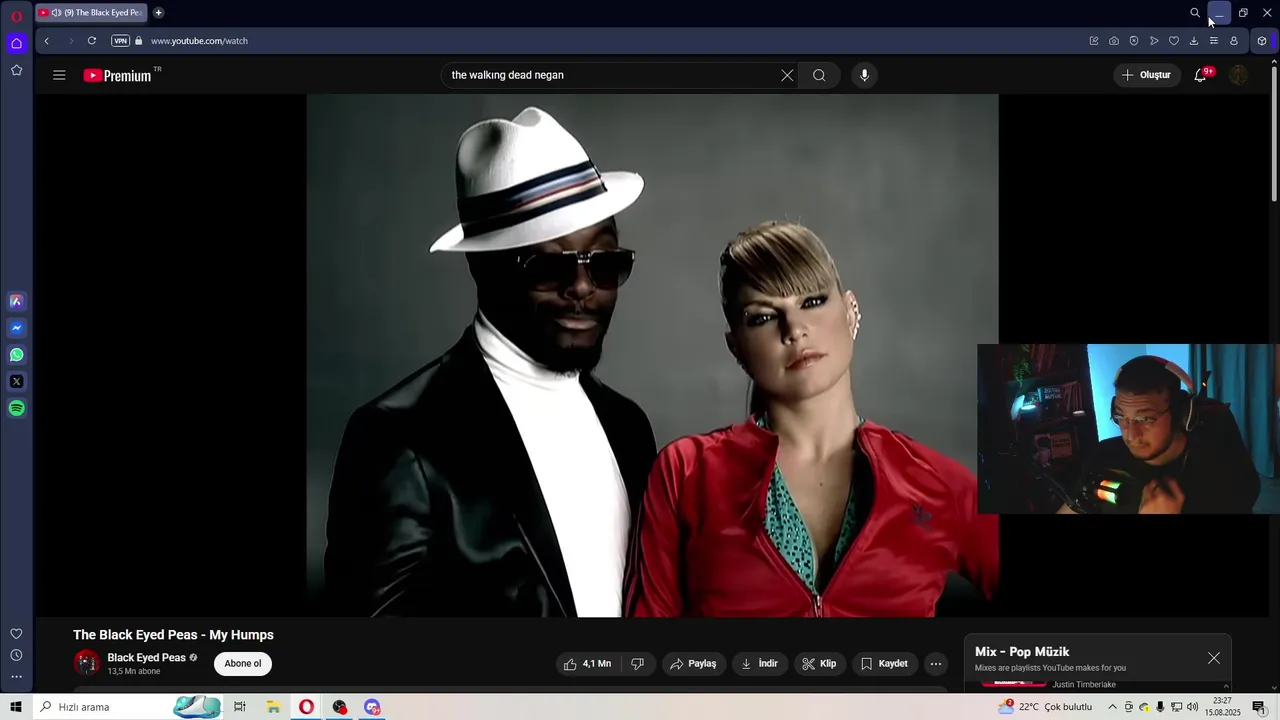Image resolution: width=1280 pixels, height=720 pixels.
Task: Reload the YouTube page
Action: tap(92, 41)
